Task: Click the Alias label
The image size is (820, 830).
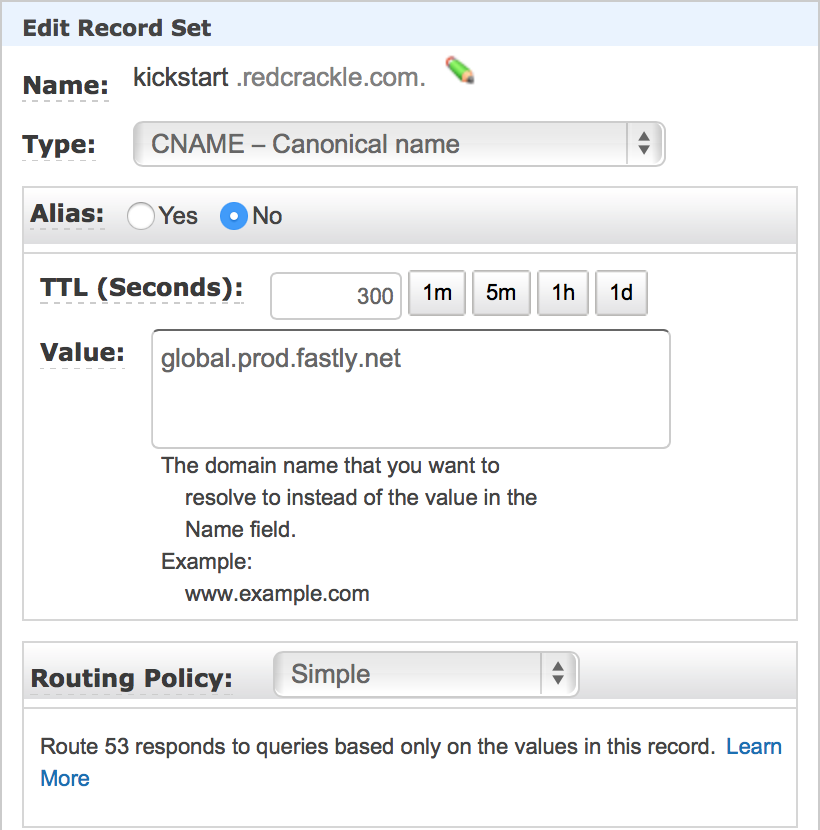Action: point(67,214)
